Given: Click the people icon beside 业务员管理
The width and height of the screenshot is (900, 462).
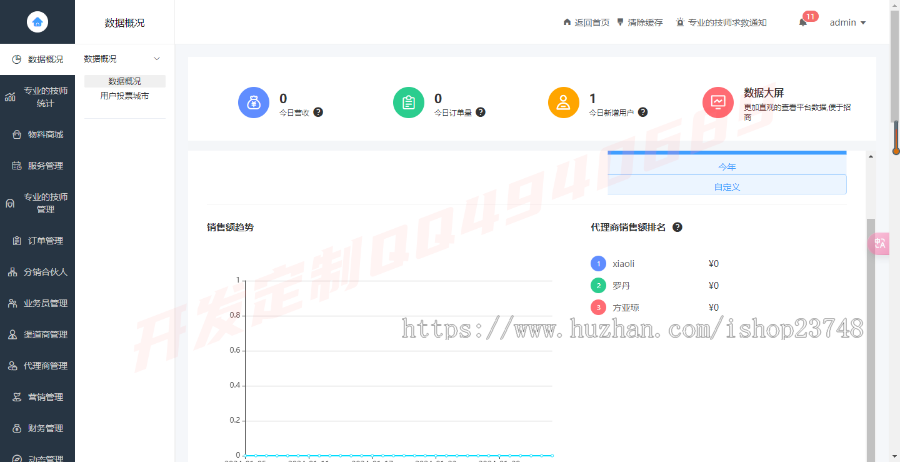Looking at the screenshot, I should click(12, 303).
